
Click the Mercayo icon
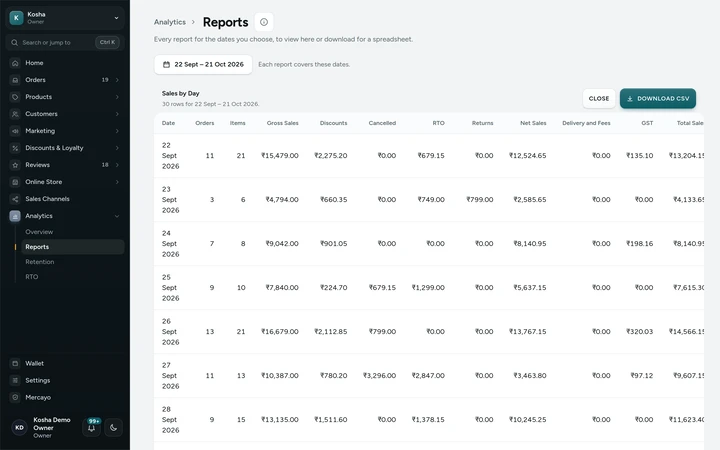click(15, 397)
